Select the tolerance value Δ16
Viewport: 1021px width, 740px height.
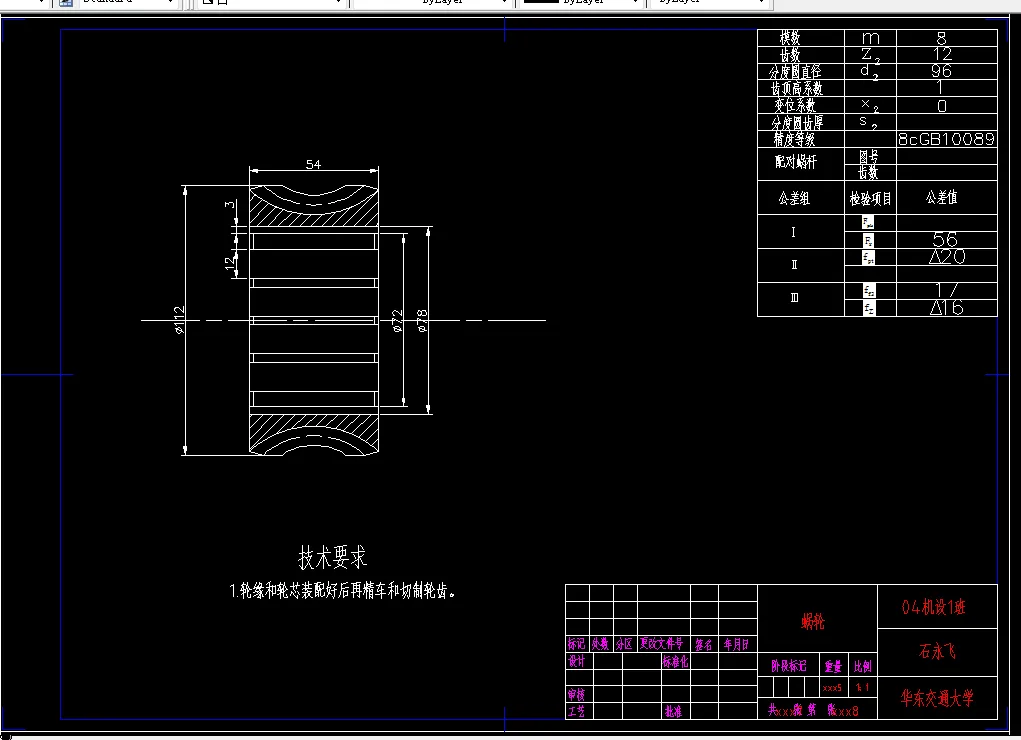click(947, 307)
